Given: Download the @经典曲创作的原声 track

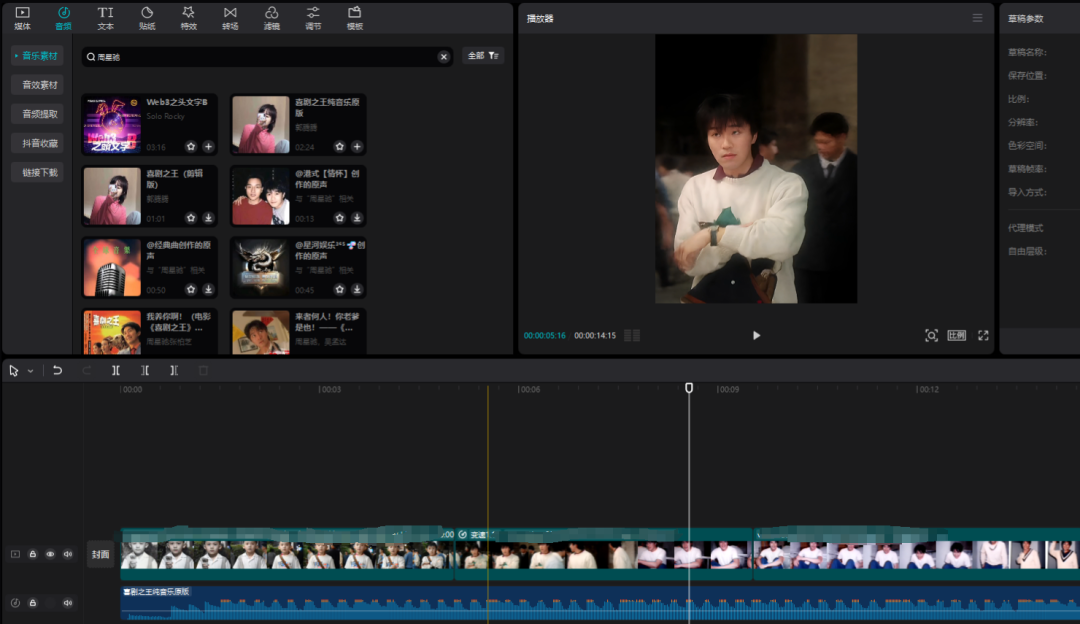Looking at the screenshot, I should 208,289.
